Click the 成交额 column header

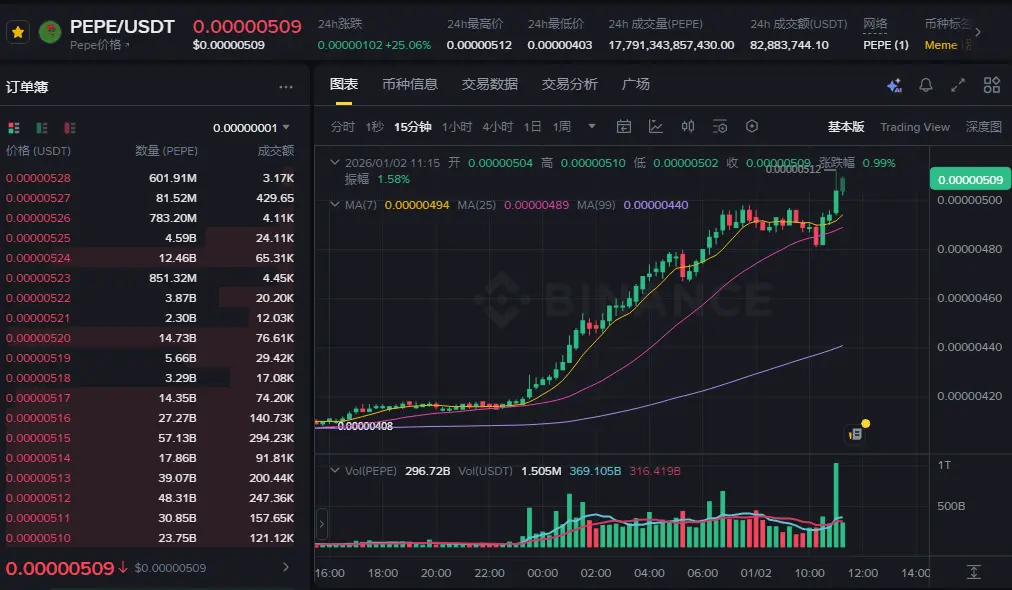click(276, 151)
